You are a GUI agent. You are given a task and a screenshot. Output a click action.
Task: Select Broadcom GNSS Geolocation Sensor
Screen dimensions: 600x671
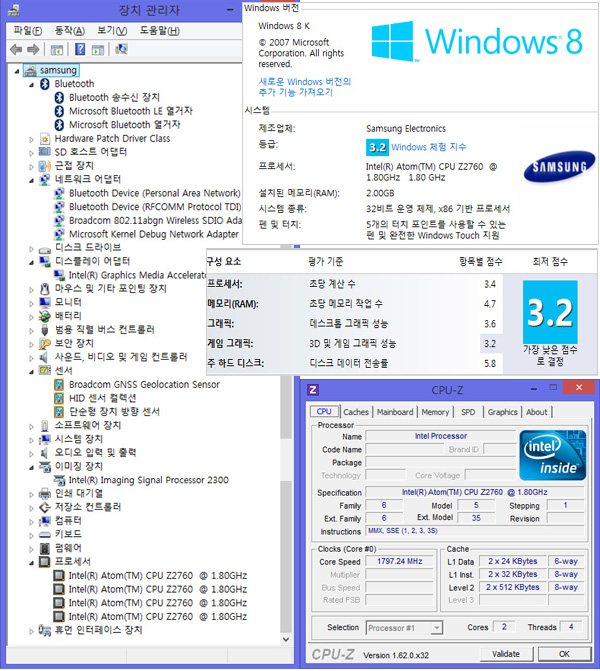[x=144, y=385]
